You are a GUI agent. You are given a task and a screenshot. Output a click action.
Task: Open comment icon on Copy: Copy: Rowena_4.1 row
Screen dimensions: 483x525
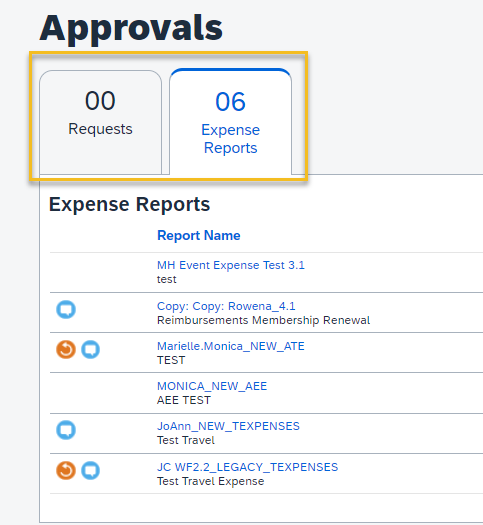click(66, 309)
